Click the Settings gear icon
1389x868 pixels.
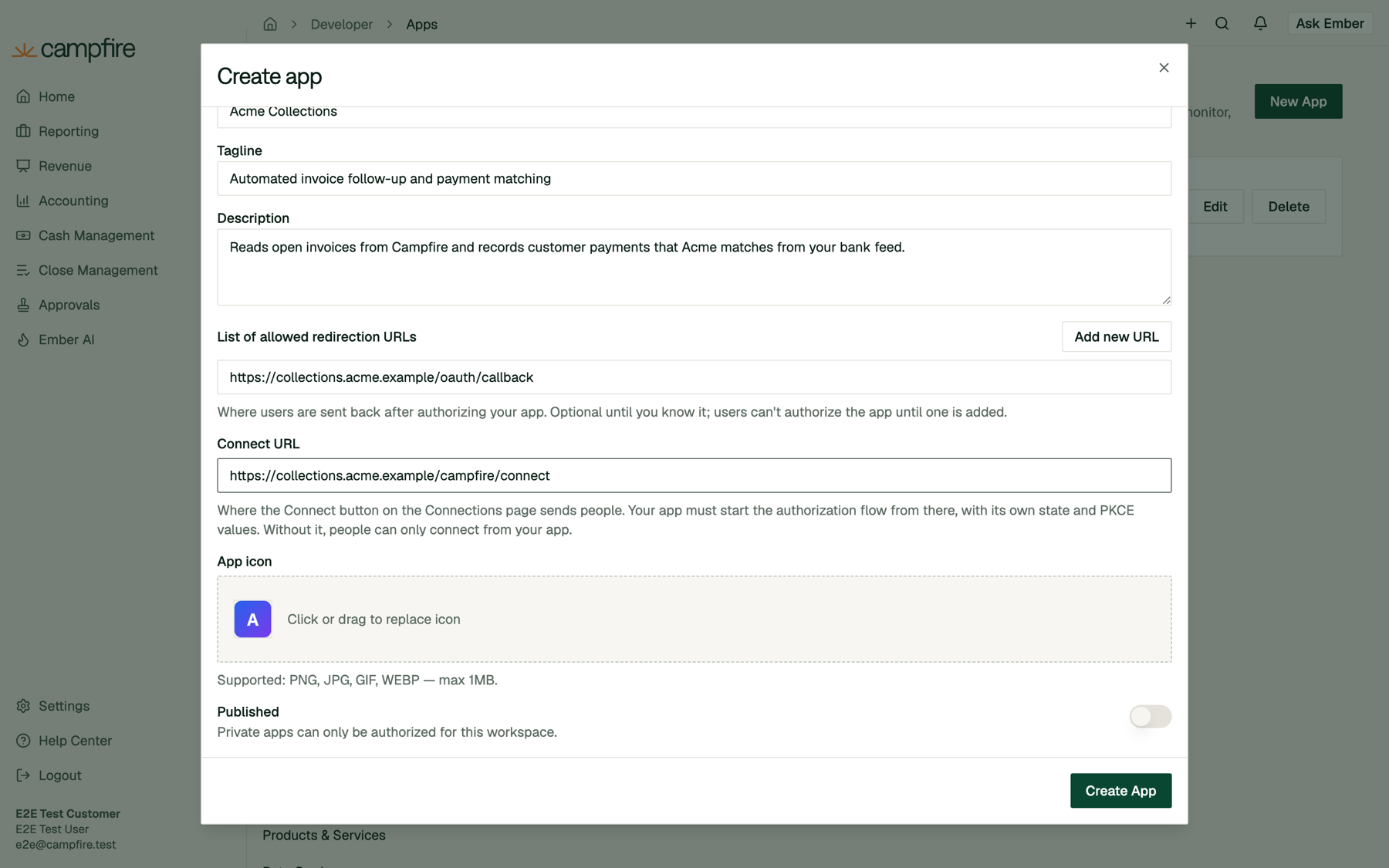pyautogui.click(x=23, y=706)
